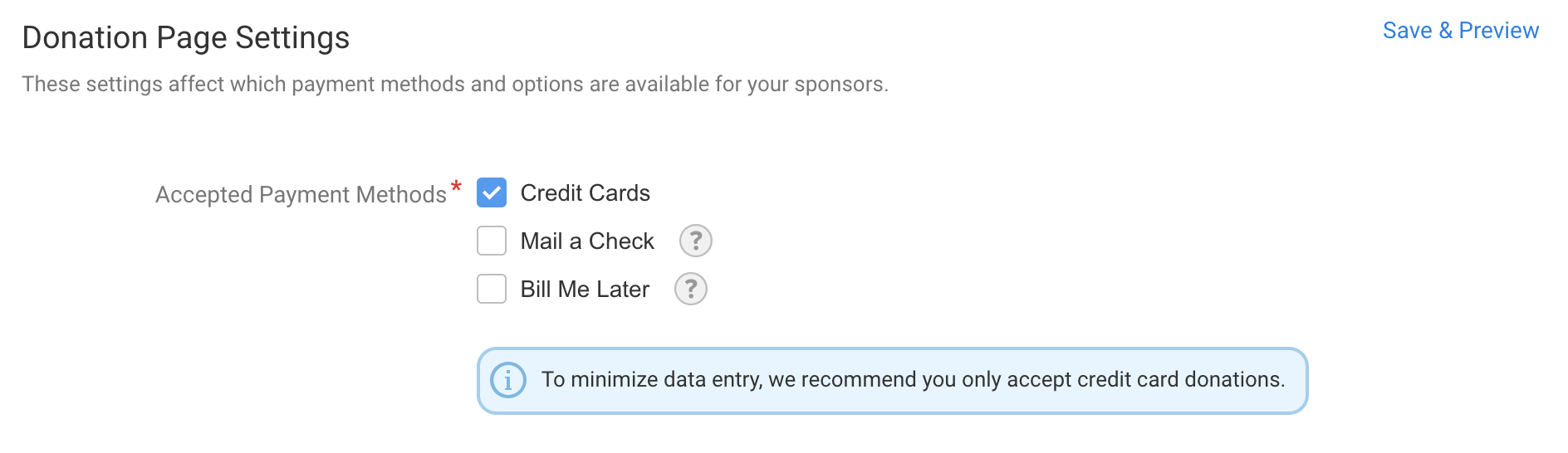Click the Mail a Check label text

[587, 241]
